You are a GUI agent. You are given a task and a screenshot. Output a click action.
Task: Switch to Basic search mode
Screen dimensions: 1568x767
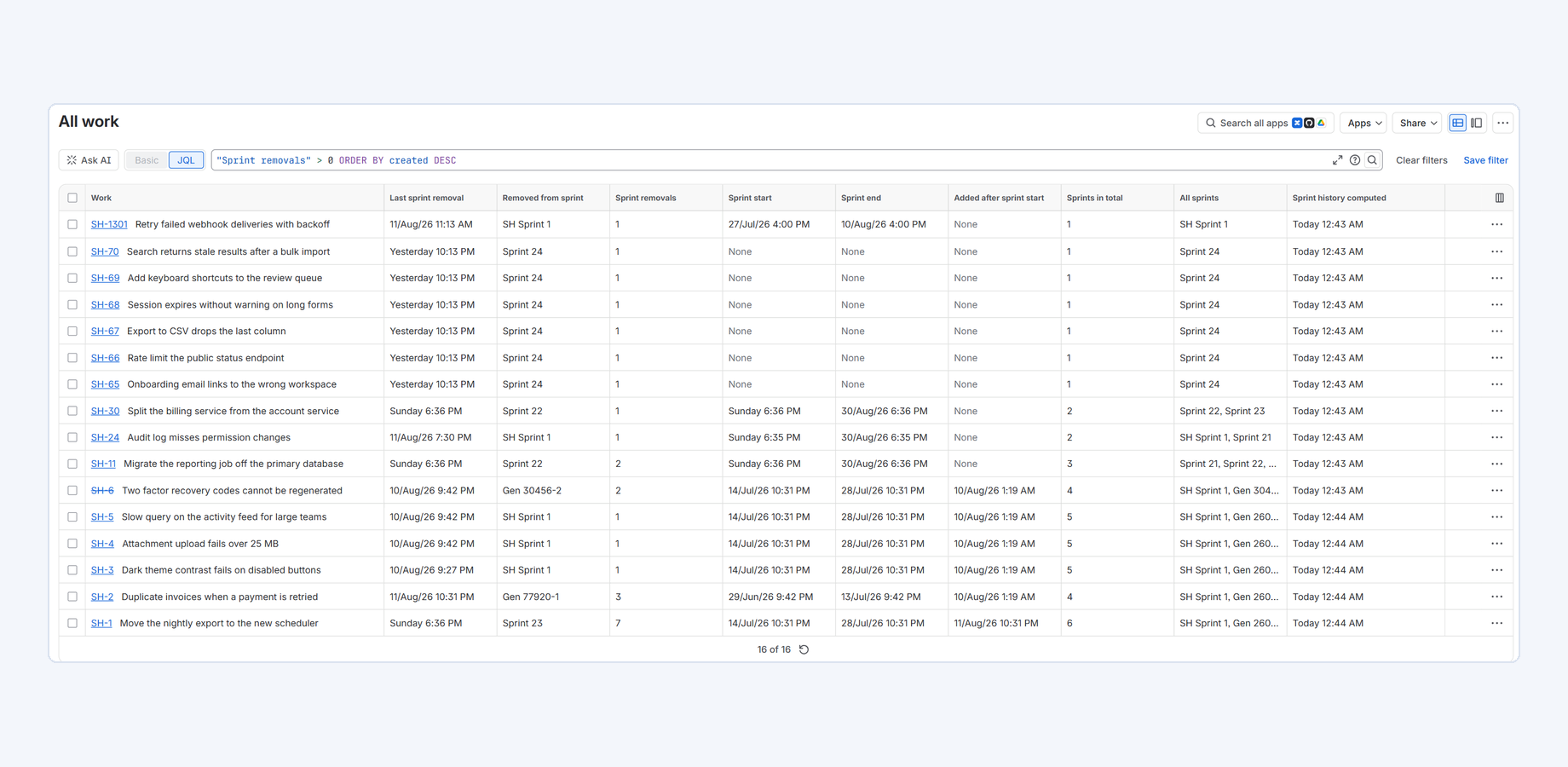147,160
